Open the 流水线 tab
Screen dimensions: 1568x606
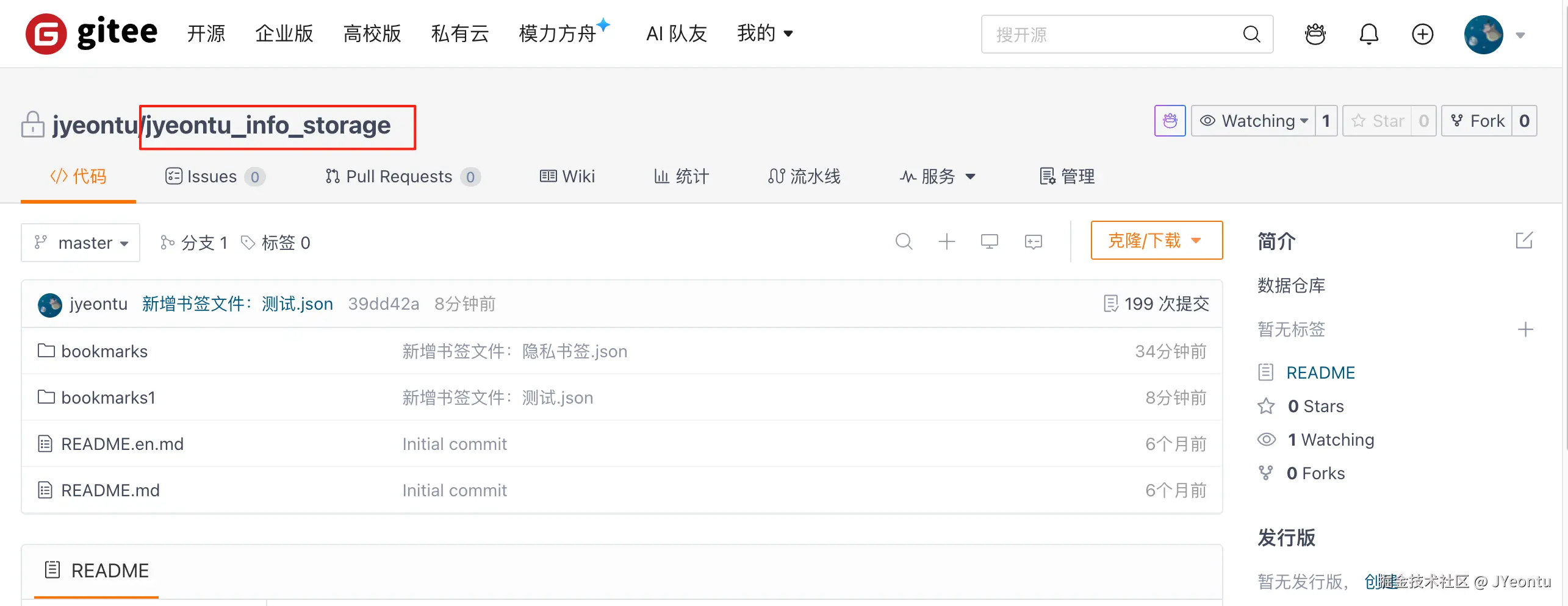804,177
